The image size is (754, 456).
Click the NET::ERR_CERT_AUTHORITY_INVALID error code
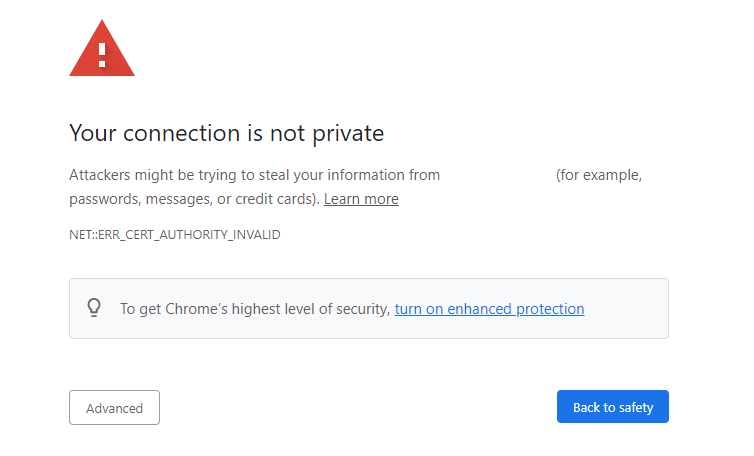point(174,235)
